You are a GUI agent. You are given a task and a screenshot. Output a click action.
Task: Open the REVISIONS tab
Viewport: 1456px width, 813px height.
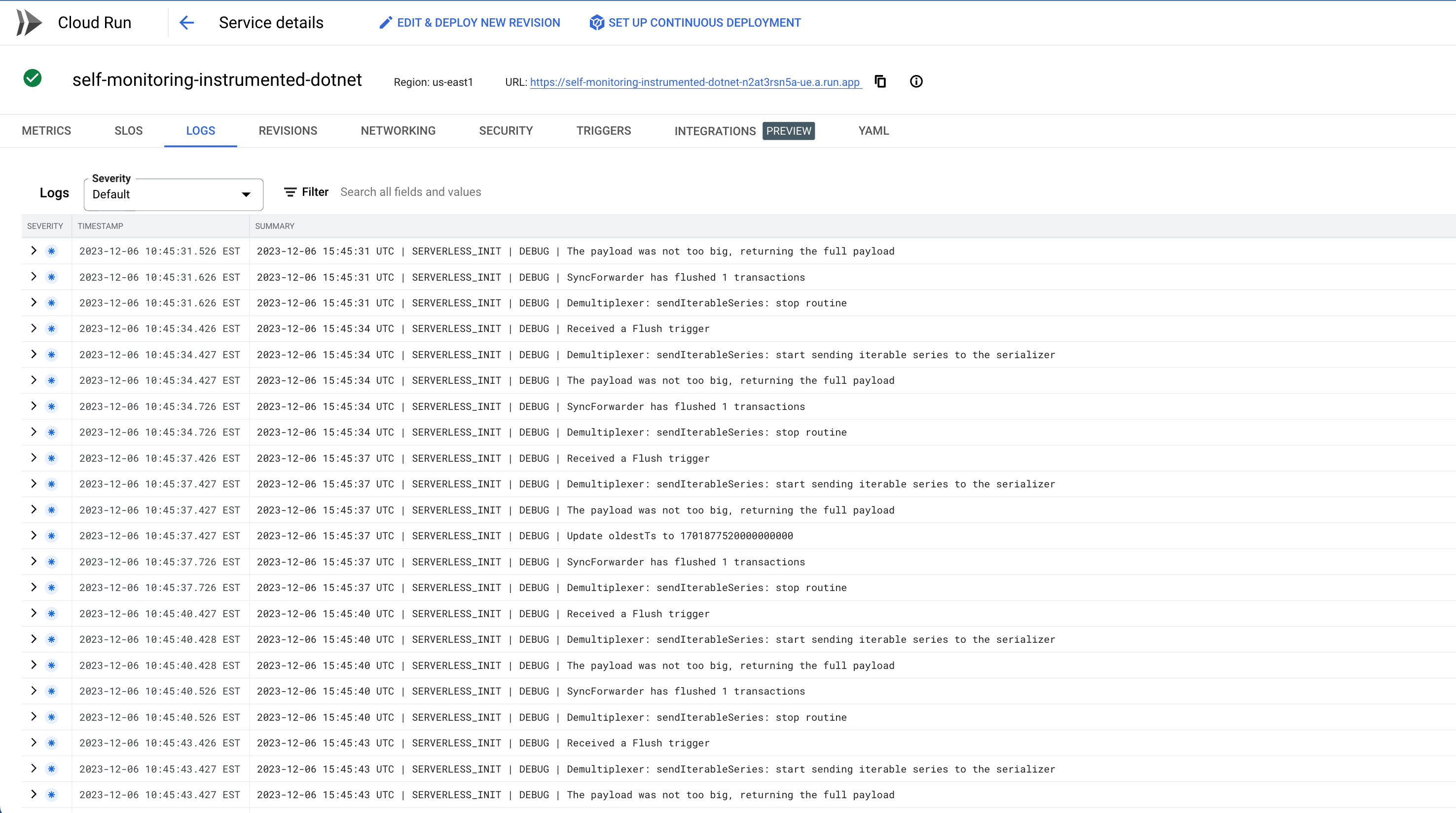[288, 131]
